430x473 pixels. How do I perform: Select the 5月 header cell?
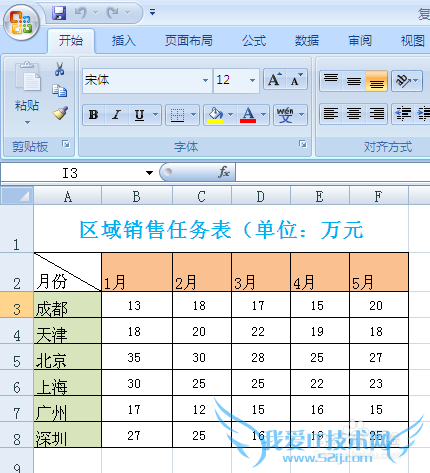[379, 272]
